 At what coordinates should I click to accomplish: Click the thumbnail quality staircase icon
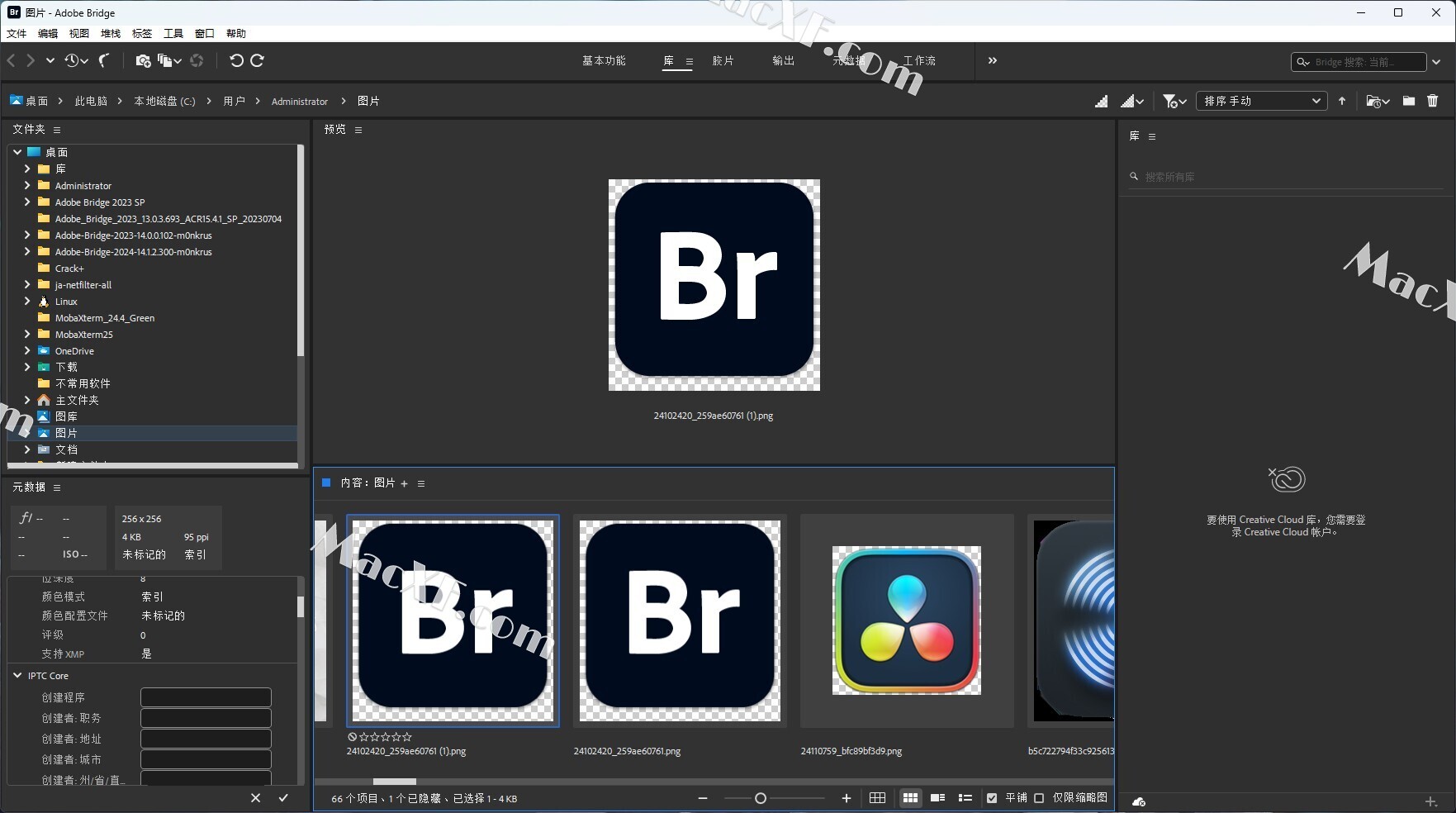(1102, 101)
